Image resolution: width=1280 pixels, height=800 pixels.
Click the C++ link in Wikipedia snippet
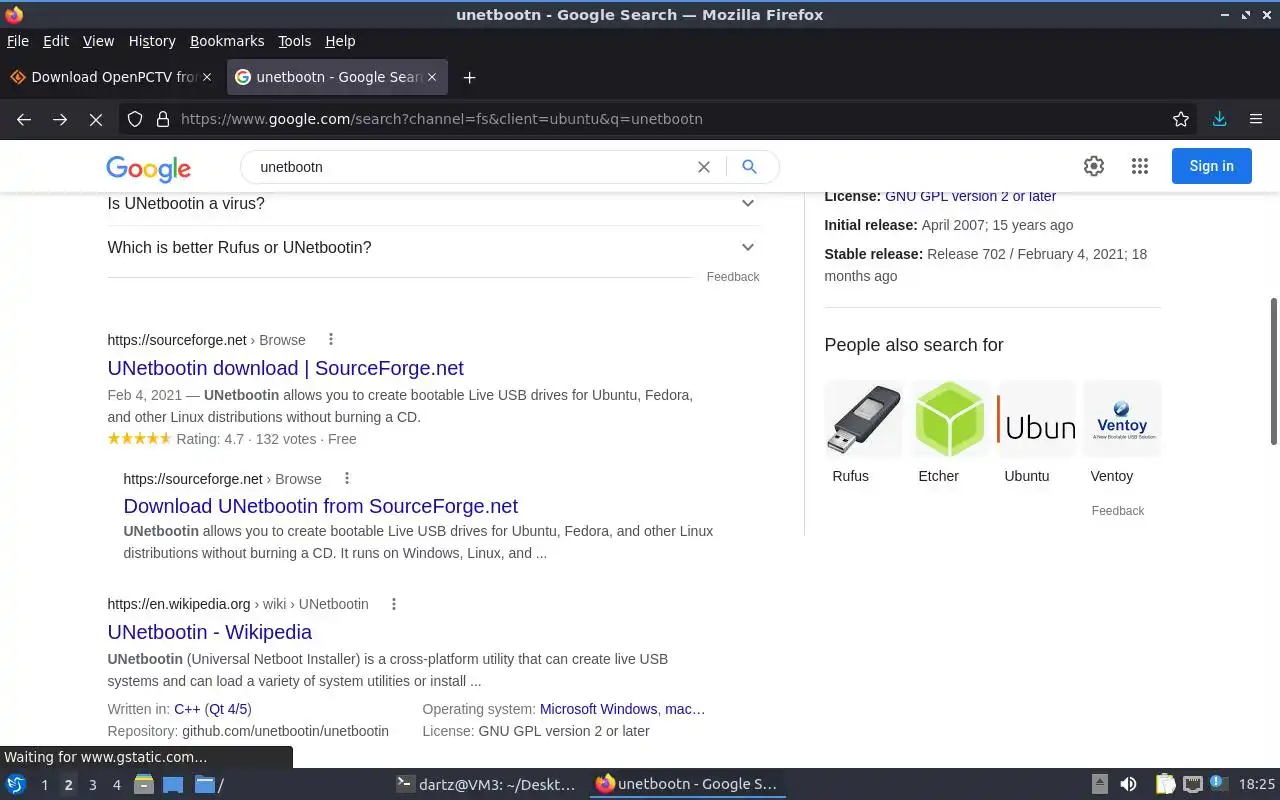[x=187, y=709]
